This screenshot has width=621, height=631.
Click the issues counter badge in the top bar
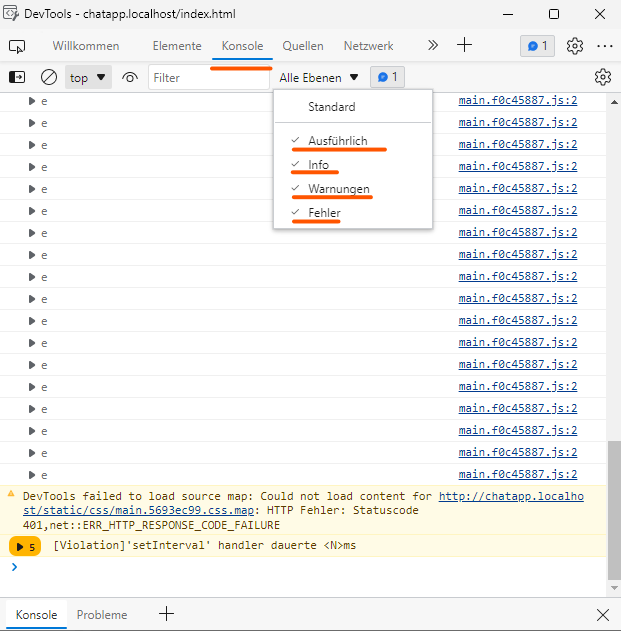537,46
